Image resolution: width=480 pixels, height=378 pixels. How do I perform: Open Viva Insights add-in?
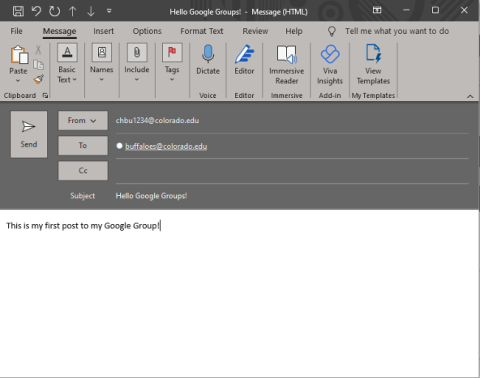pyautogui.click(x=330, y=65)
